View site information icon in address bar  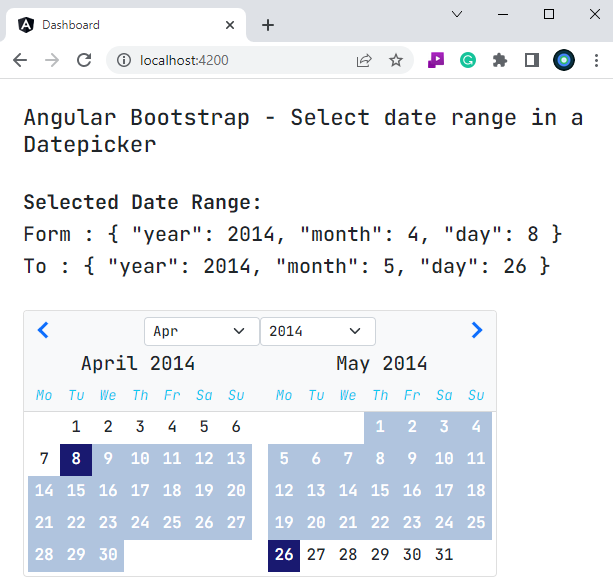point(124,60)
